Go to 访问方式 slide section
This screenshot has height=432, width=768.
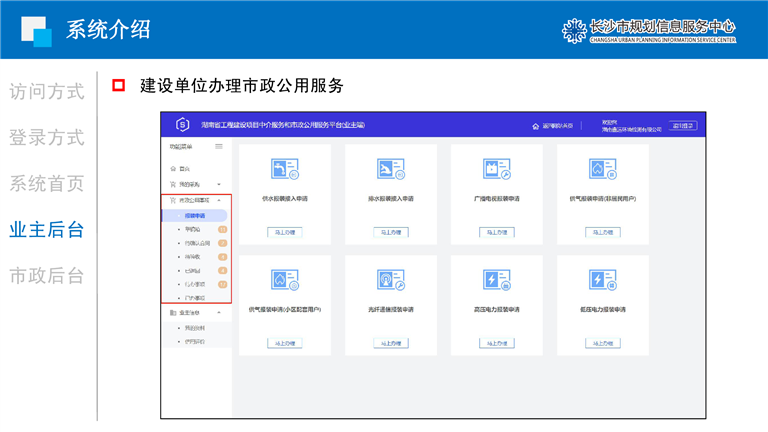(46, 91)
